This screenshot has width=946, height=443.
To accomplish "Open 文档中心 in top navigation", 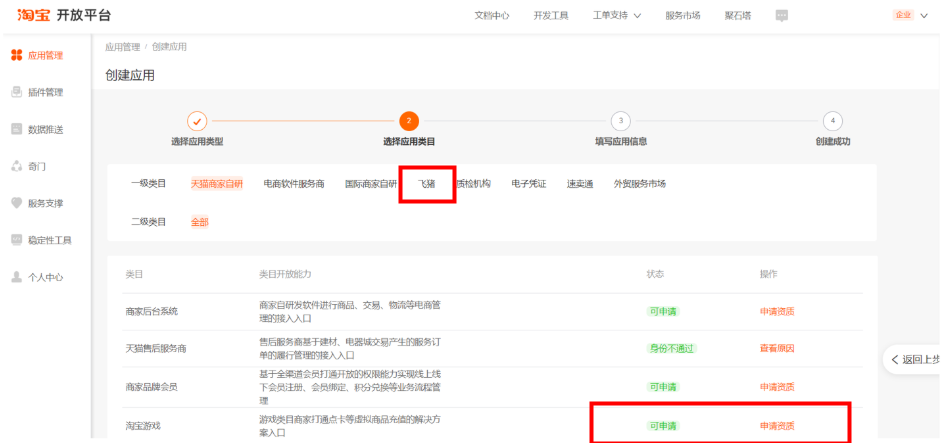I will click(492, 16).
